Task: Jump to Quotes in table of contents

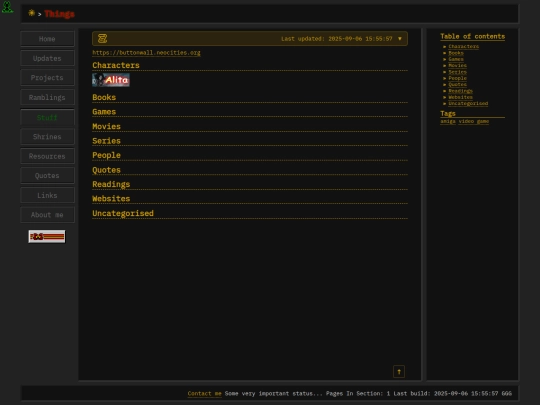Action: tap(457, 84)
